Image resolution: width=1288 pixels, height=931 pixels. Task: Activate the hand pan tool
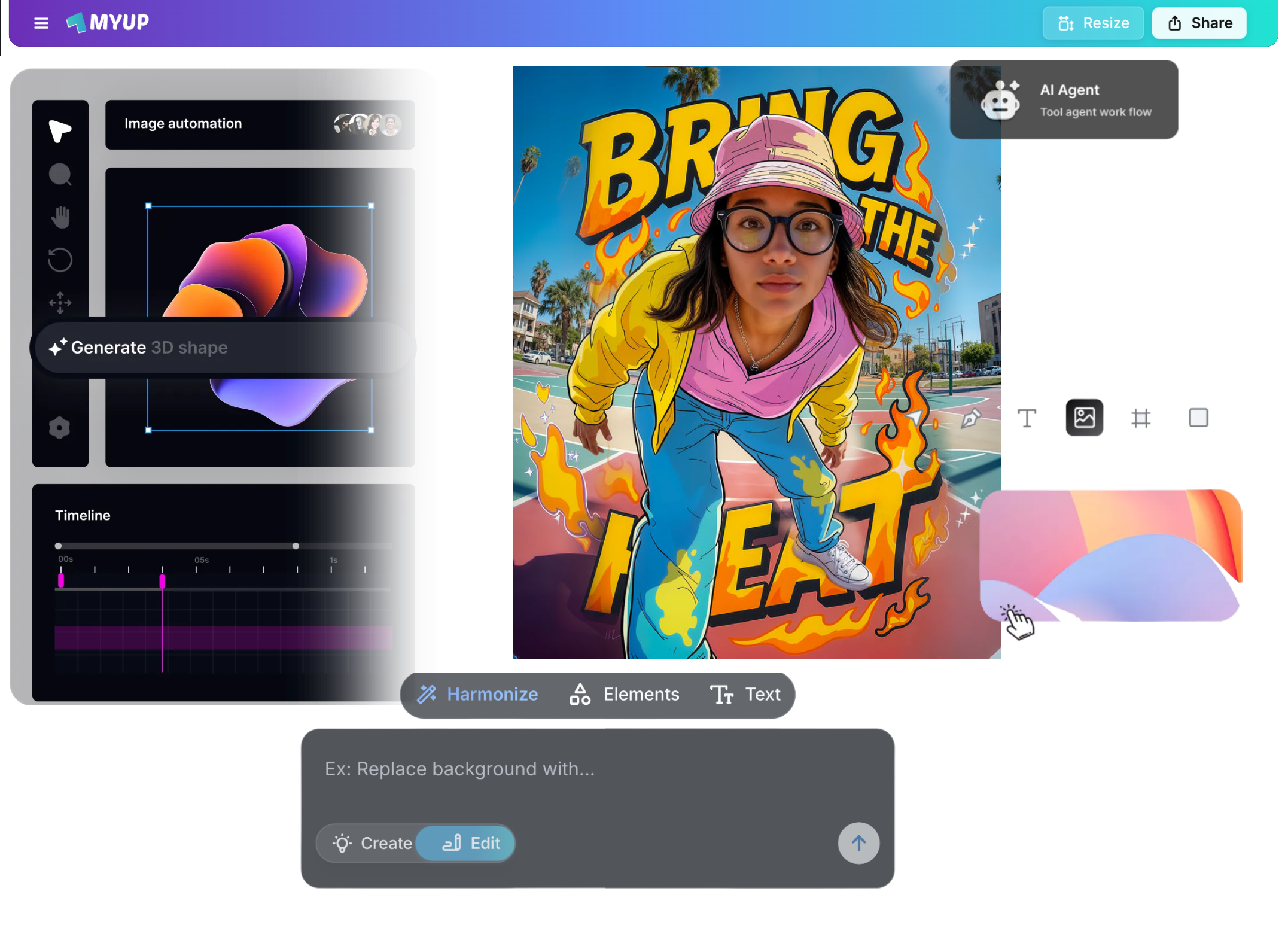point(60,217)
